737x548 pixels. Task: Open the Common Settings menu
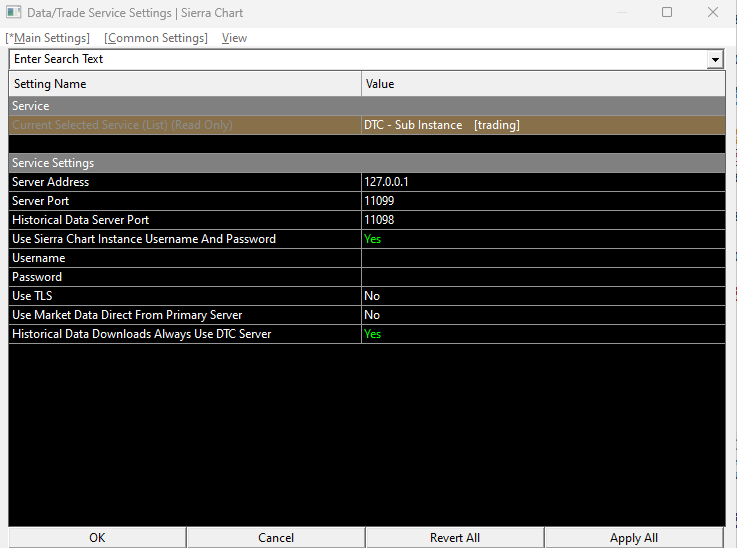[x=156, y=38]
